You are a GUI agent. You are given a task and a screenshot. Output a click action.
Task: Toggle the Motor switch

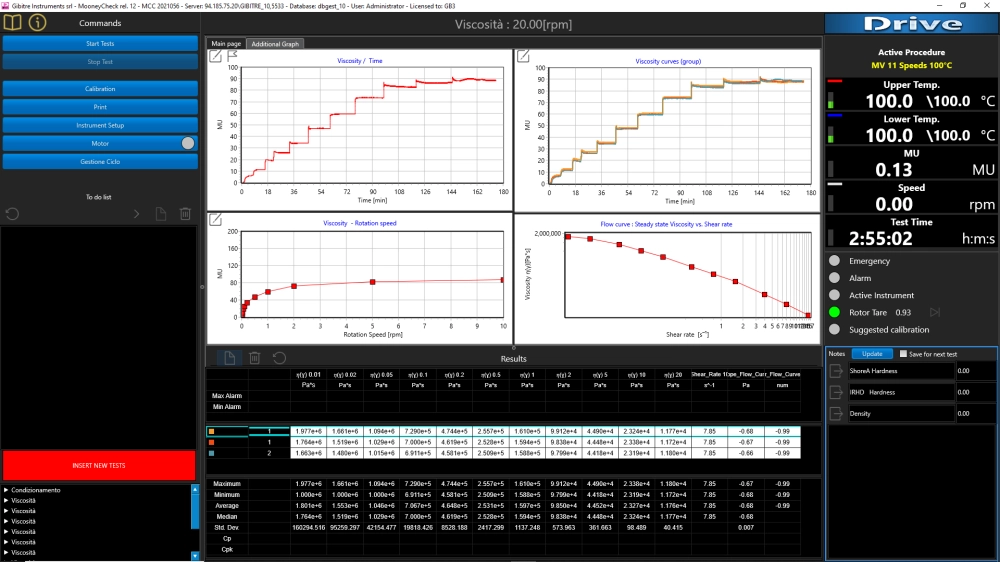[x=188, y=144]
